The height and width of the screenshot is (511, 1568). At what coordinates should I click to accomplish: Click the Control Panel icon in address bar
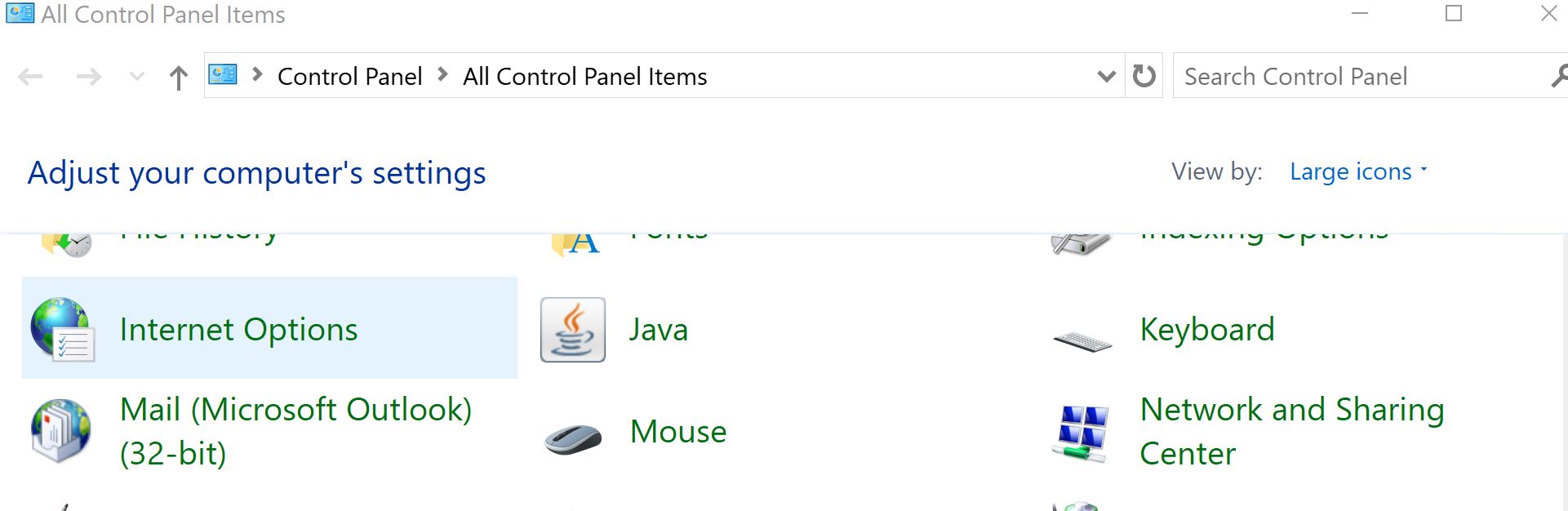(x=223, y=75)
